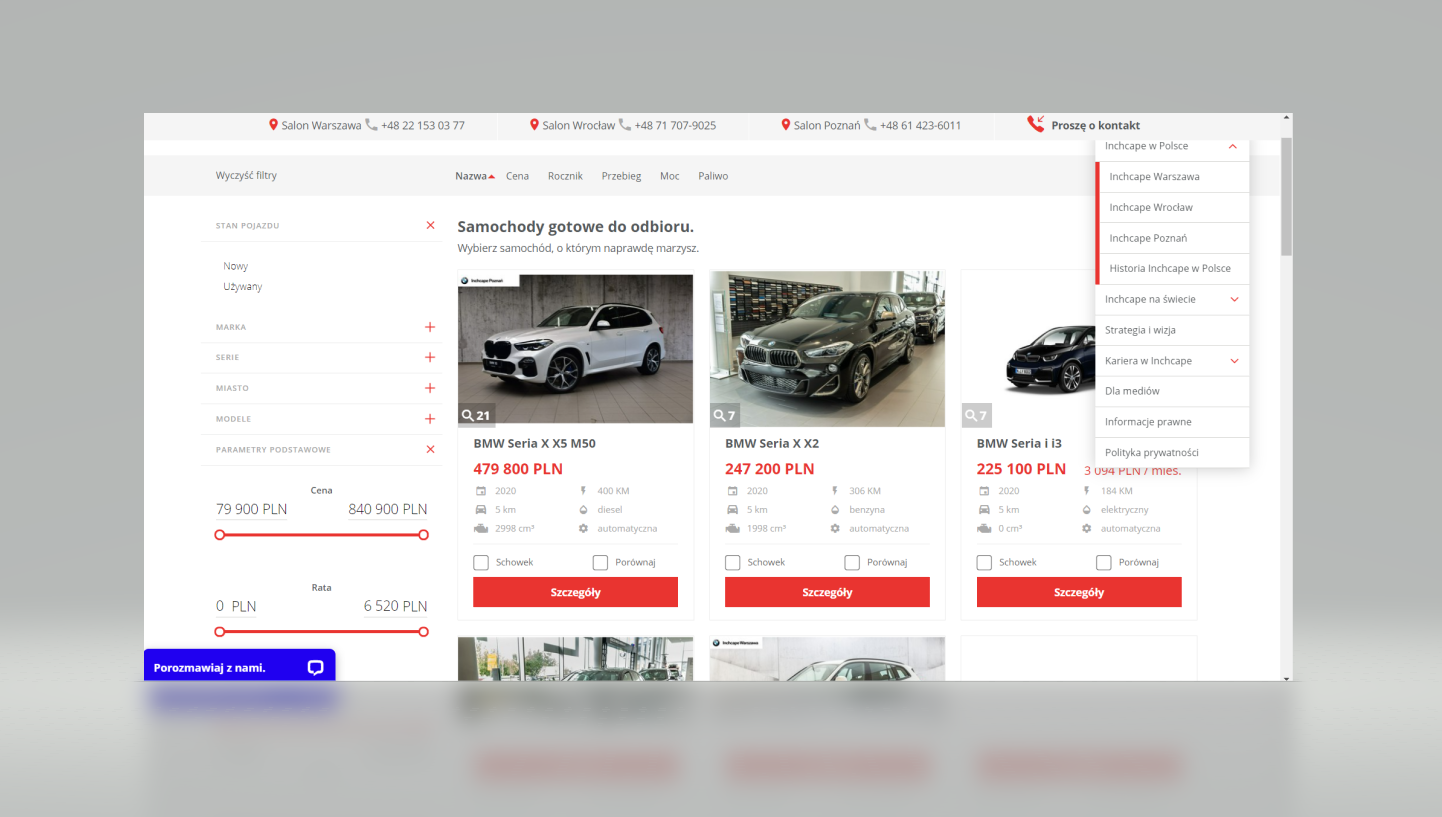Click the Salon Wrocław location pin icon
Screen dimensions: 1442x817
point(534,125)
